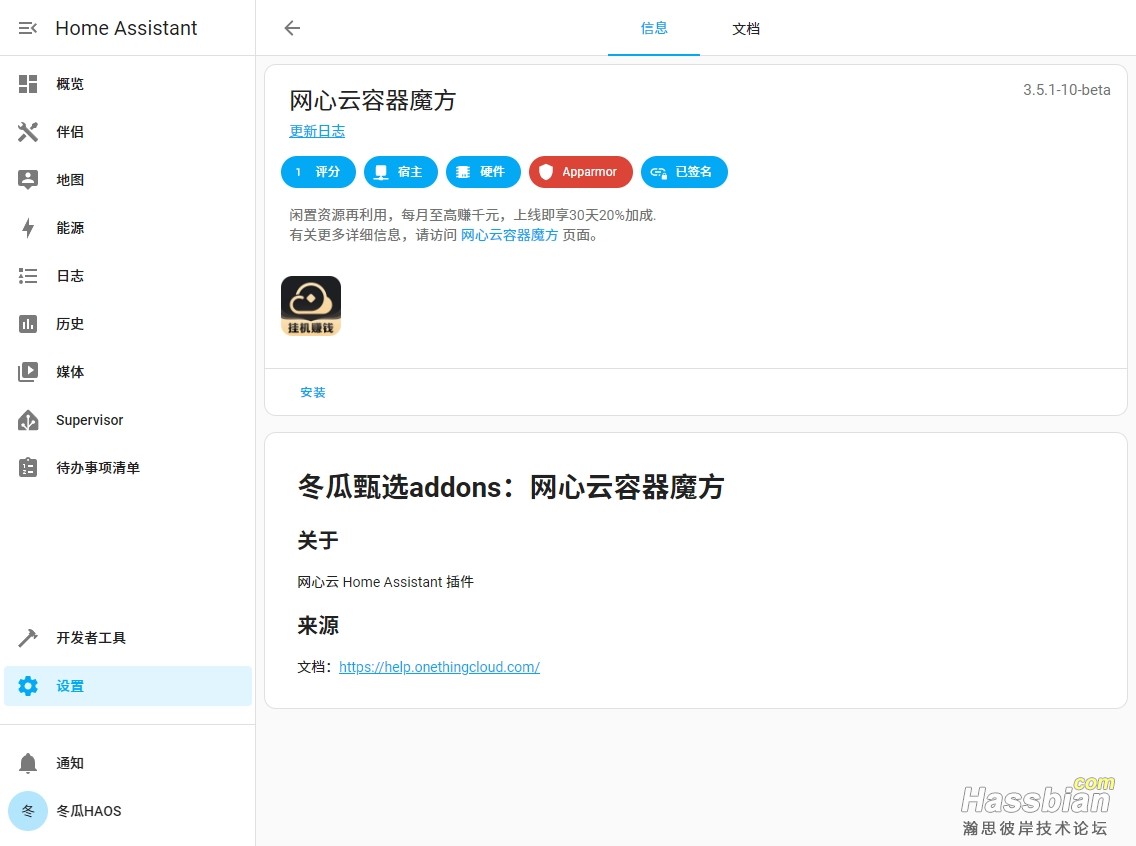Open the 网心云容器魔方 page link
Image resolution: width=1136 pixels, height=846 pixels.
[509, 235]
